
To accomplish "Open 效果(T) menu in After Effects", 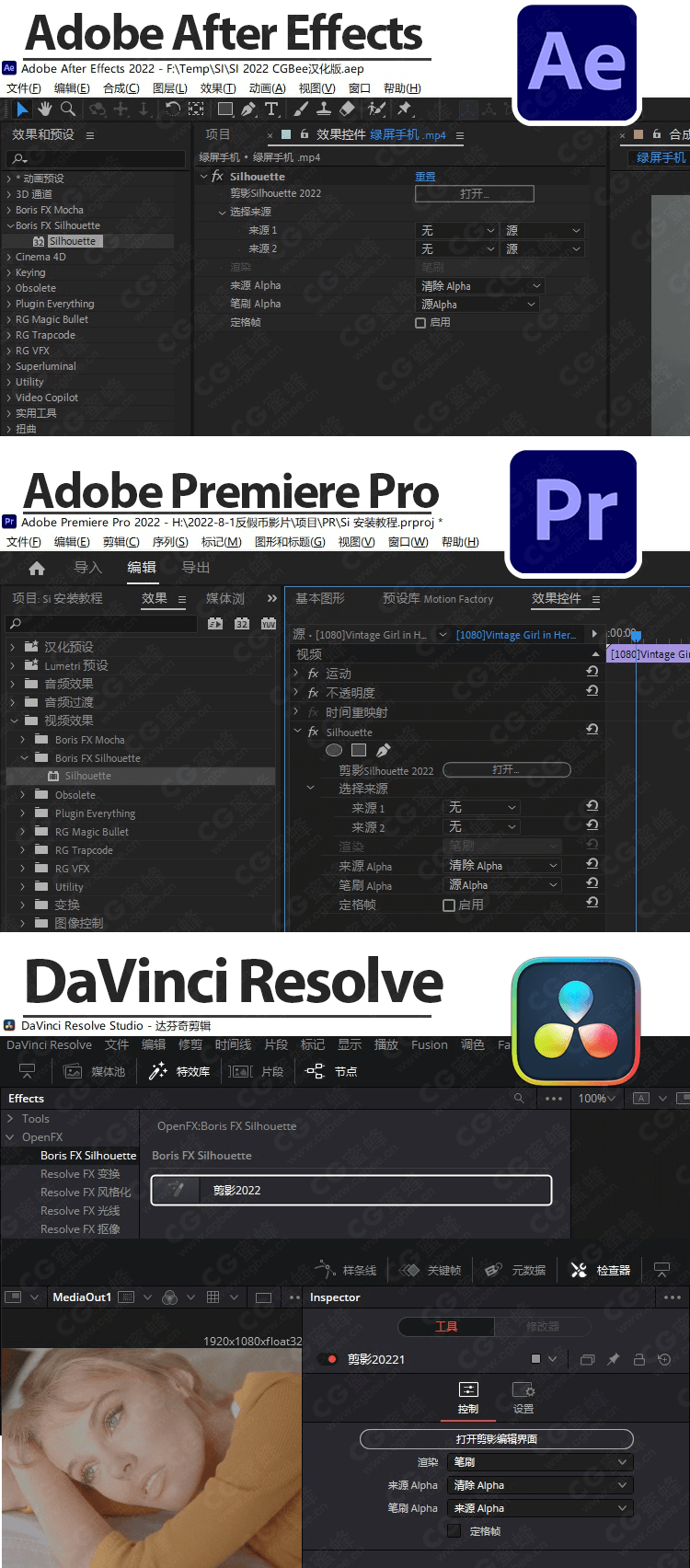I will [218, 88].
